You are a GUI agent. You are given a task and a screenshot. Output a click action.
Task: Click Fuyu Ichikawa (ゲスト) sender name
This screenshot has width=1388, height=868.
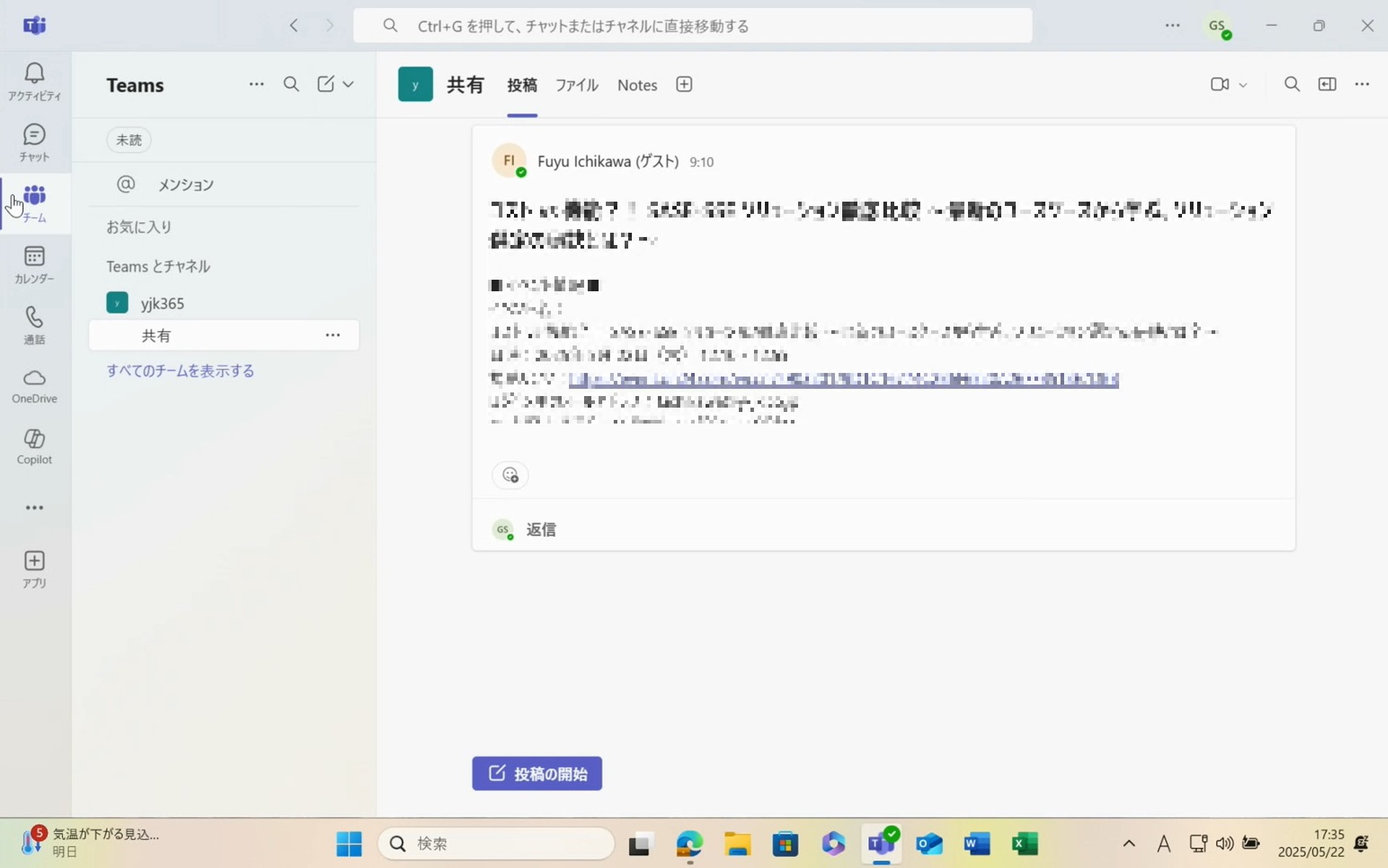[x=608, y=161]
